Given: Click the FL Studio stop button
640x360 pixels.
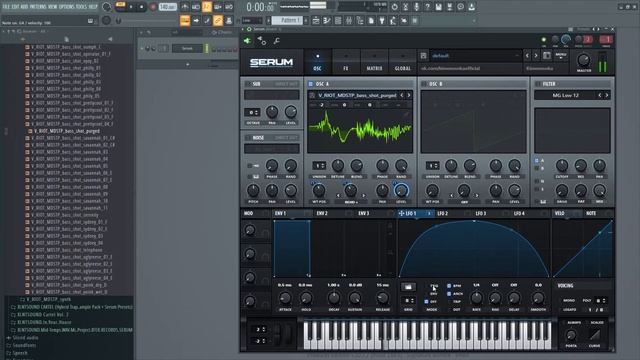Looking at the screenshot, I should click(142, 7).
